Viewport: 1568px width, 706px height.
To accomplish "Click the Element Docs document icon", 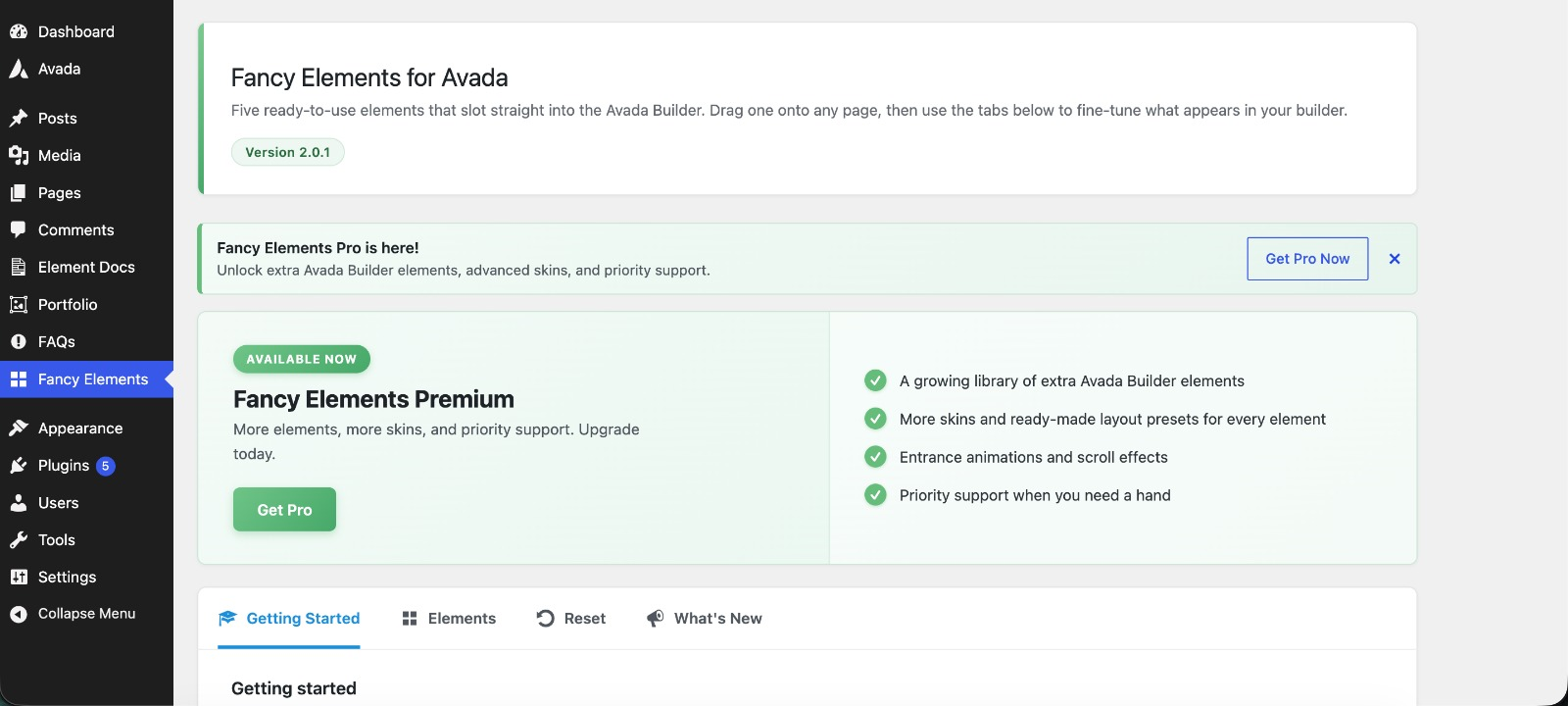I will [18, 267].
